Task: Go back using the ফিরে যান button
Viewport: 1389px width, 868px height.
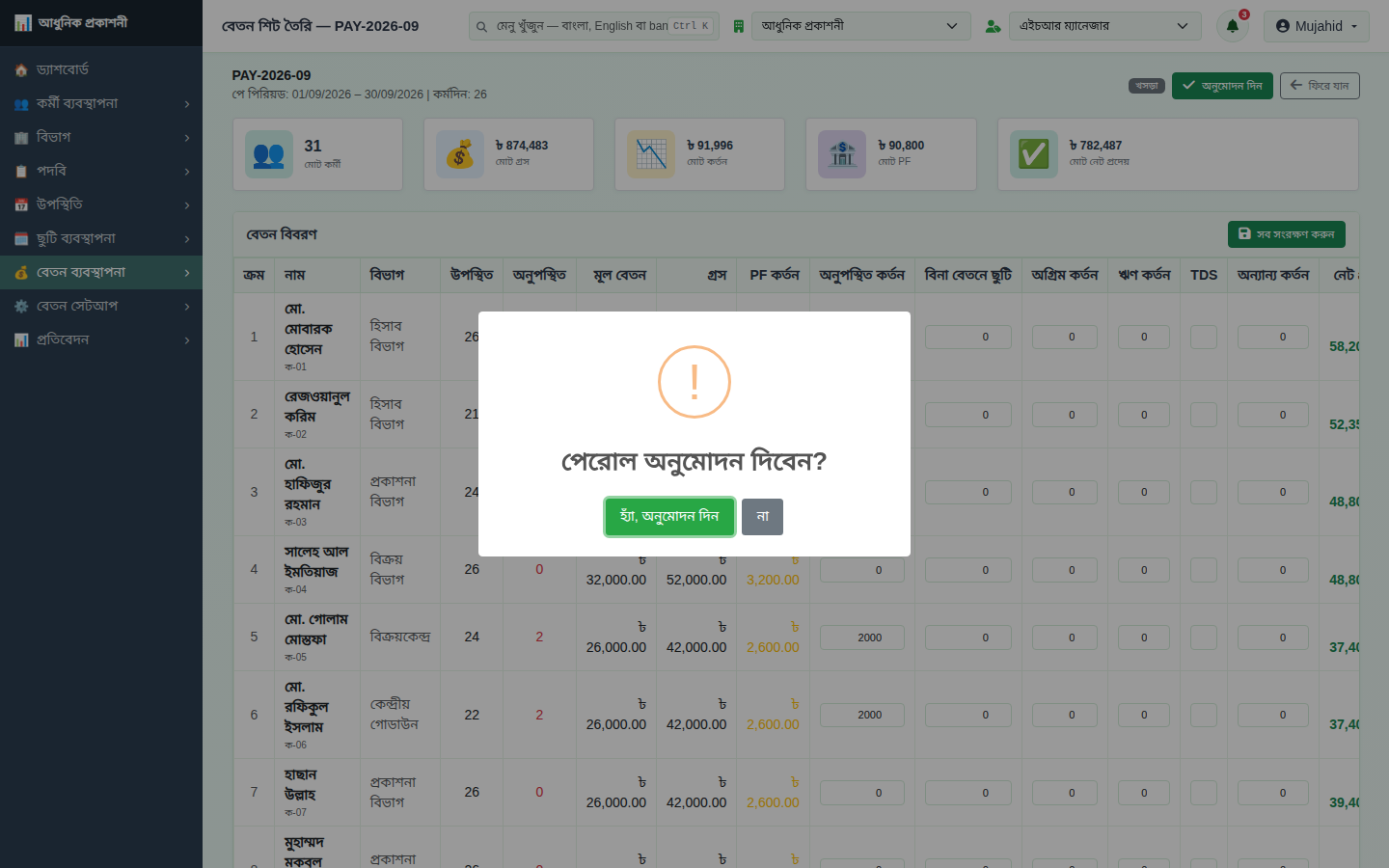Action: click(x=1320, y=86)
